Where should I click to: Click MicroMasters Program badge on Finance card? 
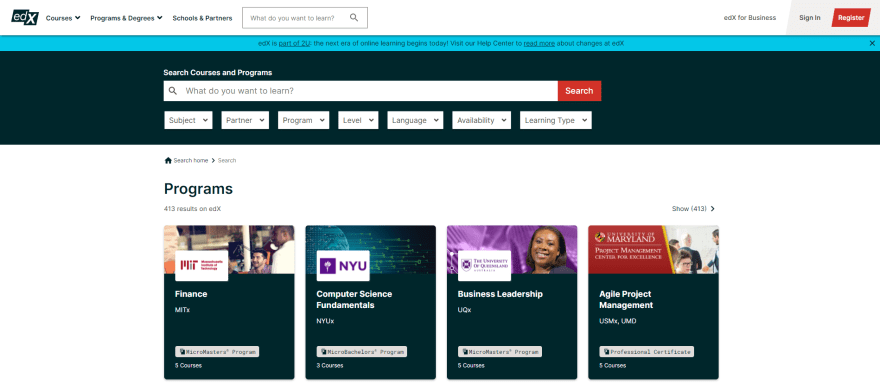[x=217, y=352]
